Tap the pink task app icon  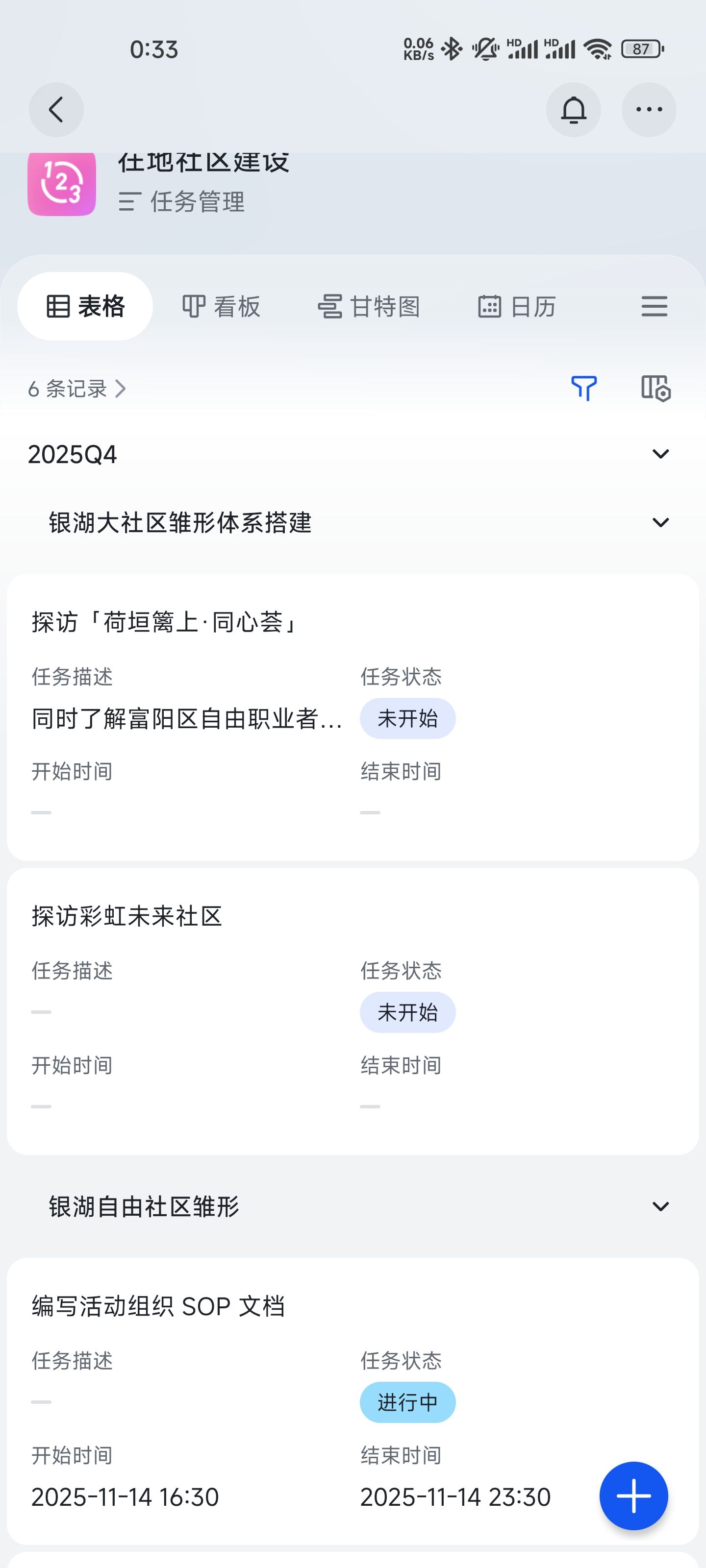pos(61,183)
